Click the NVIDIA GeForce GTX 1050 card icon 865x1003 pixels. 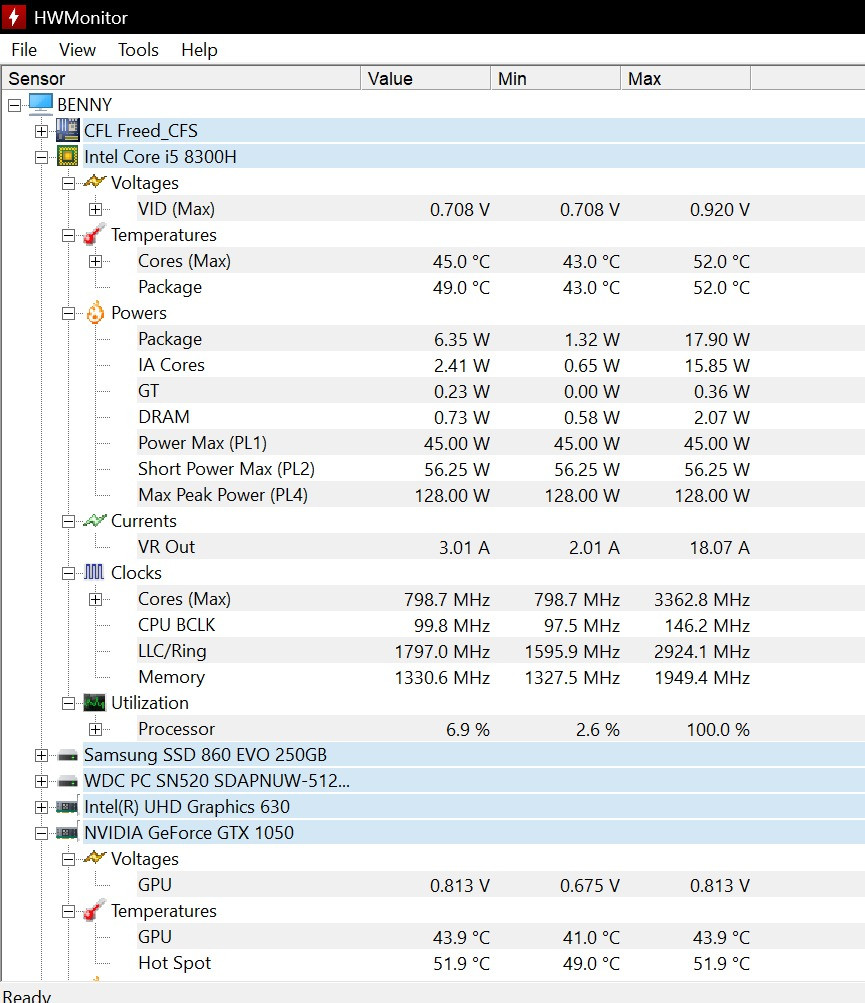[68, 833]
